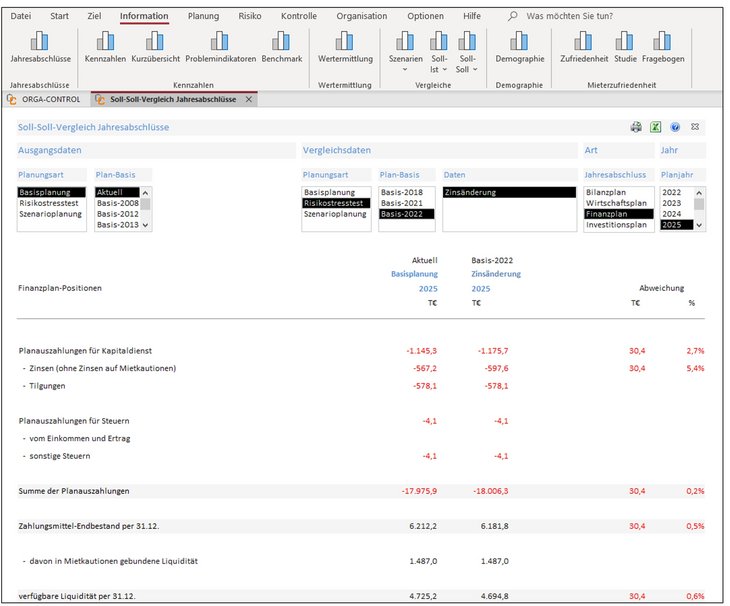The width and height of the screenshot is (730, 606).
Task: Switch to the ORGA-CONTROL document tab
Action: point(45,99)
